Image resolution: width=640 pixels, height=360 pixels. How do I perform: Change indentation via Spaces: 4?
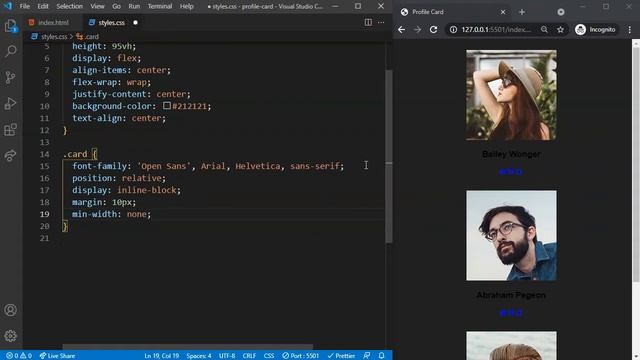(199, 356)
